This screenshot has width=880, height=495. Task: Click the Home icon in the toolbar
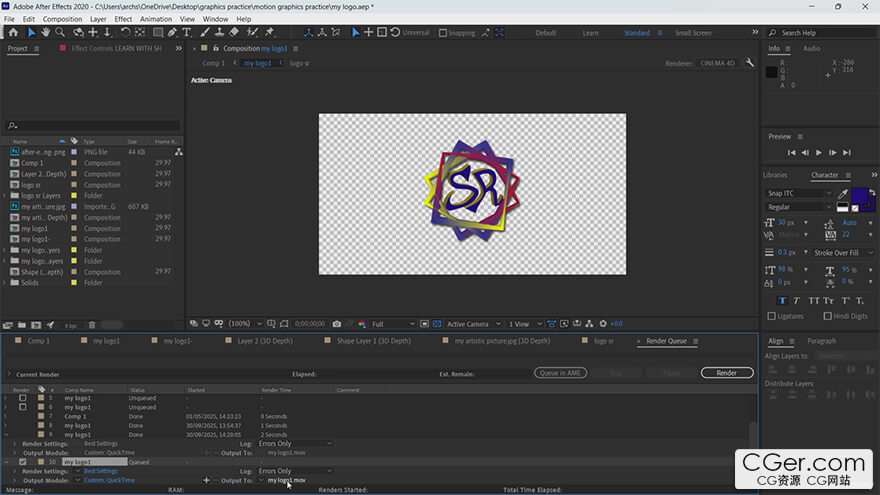coord(14,32)
